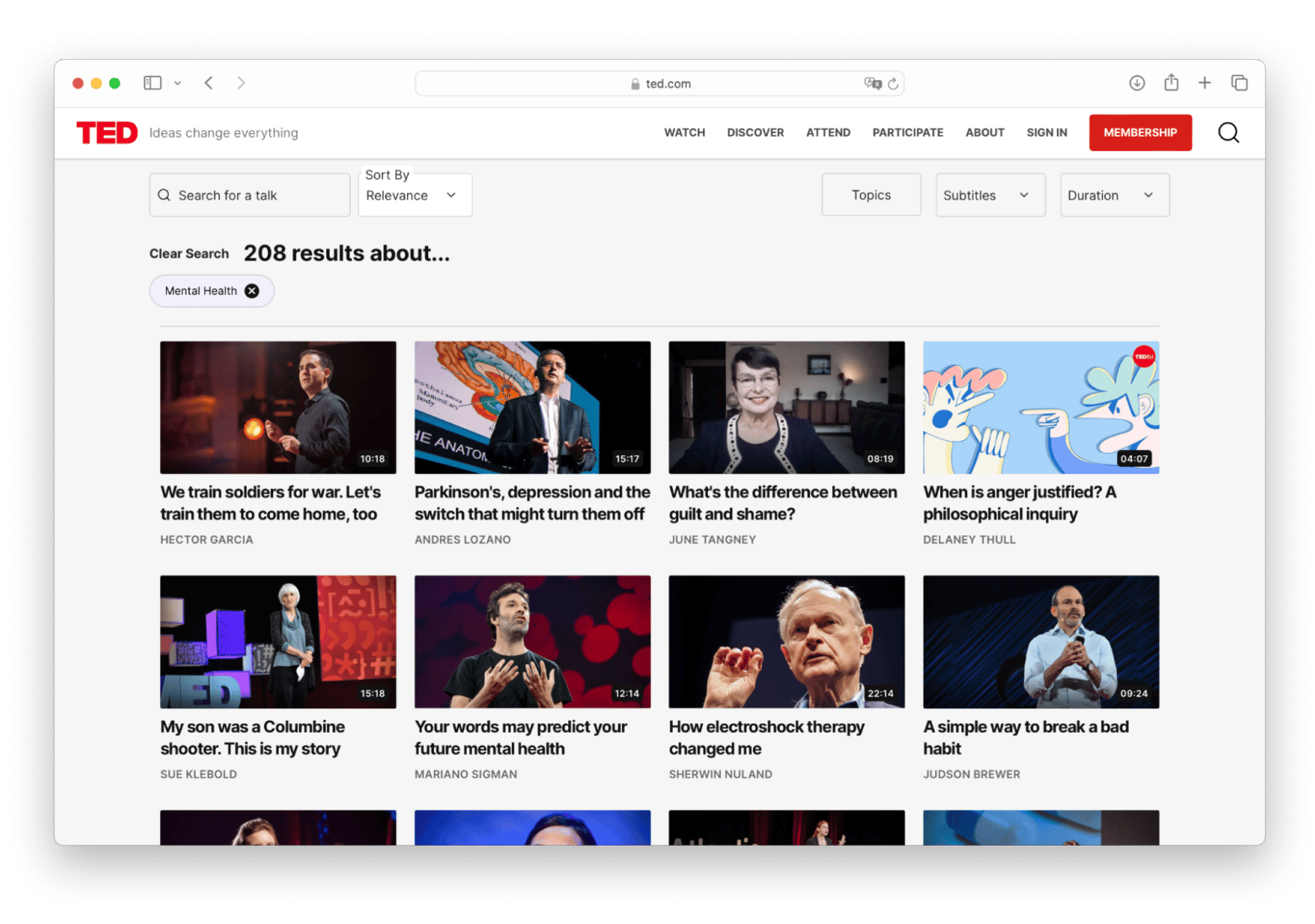
Task: Open "Parkinson's, depression and the switch" title
Action: [533, 503]
